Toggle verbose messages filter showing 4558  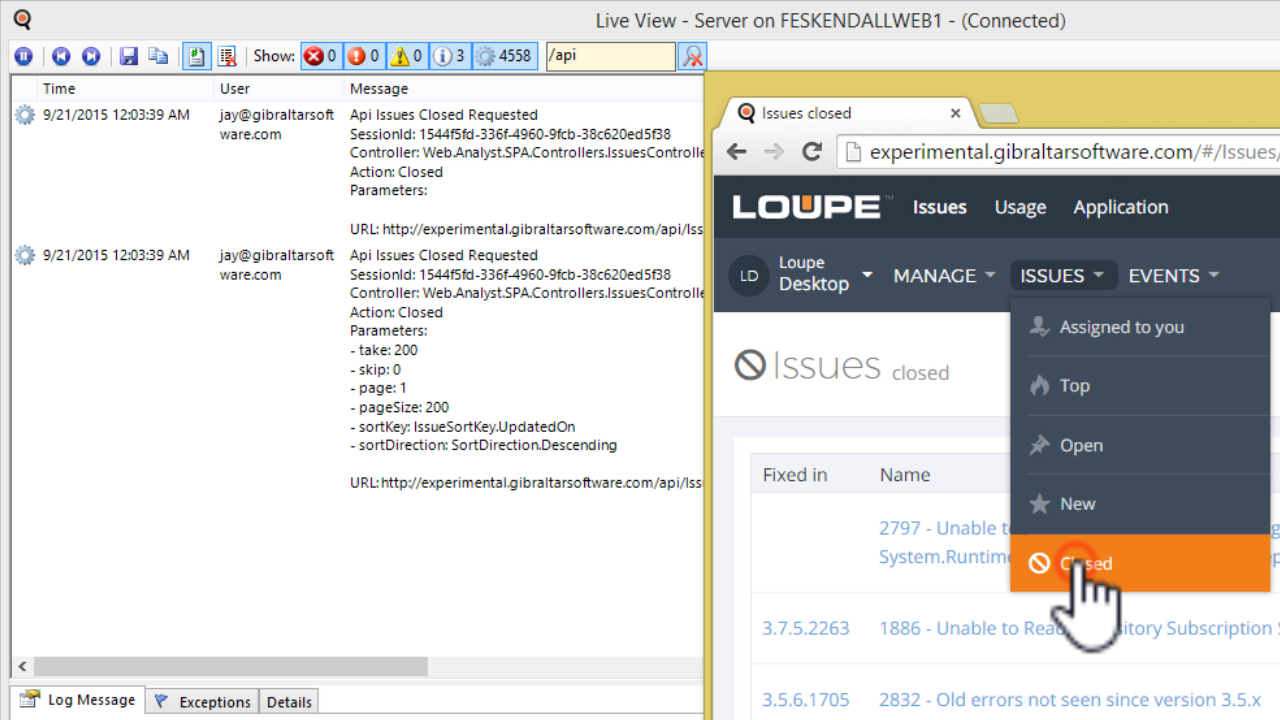504,56
